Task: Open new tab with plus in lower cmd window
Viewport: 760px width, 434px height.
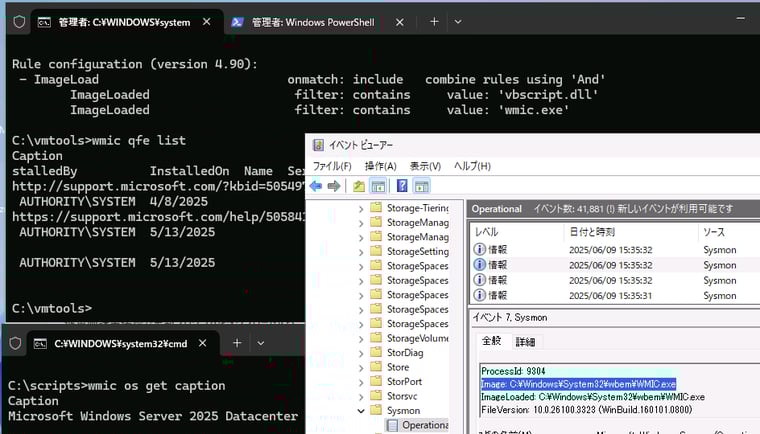Action: pos(237,343)
